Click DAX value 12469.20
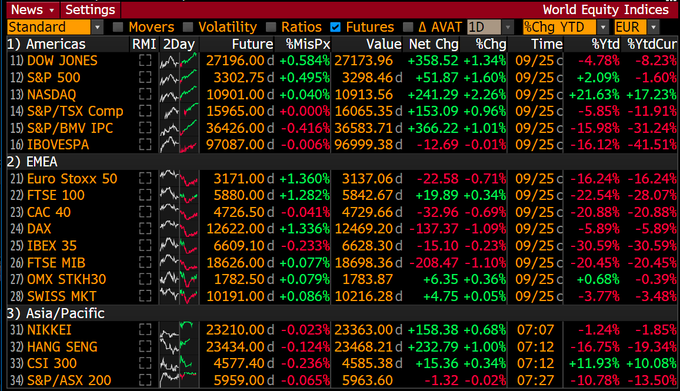The image size is (680, 391). coord(363,229)
